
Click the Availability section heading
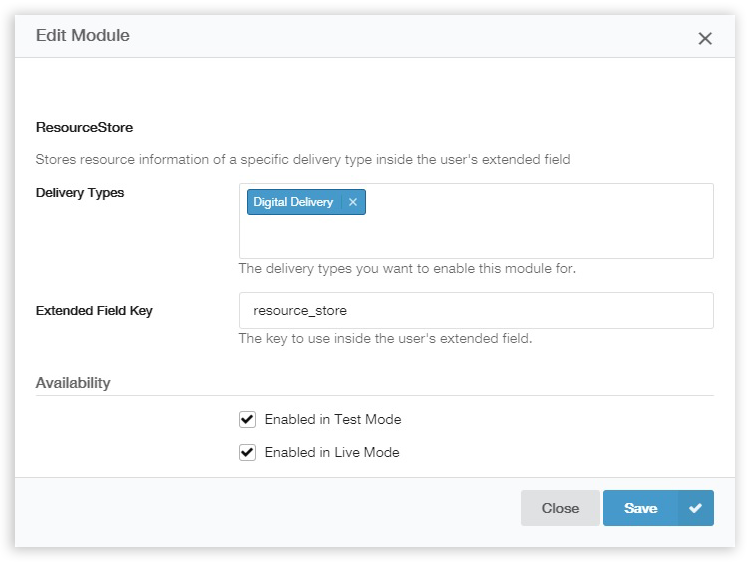click(x=73, y=383)
